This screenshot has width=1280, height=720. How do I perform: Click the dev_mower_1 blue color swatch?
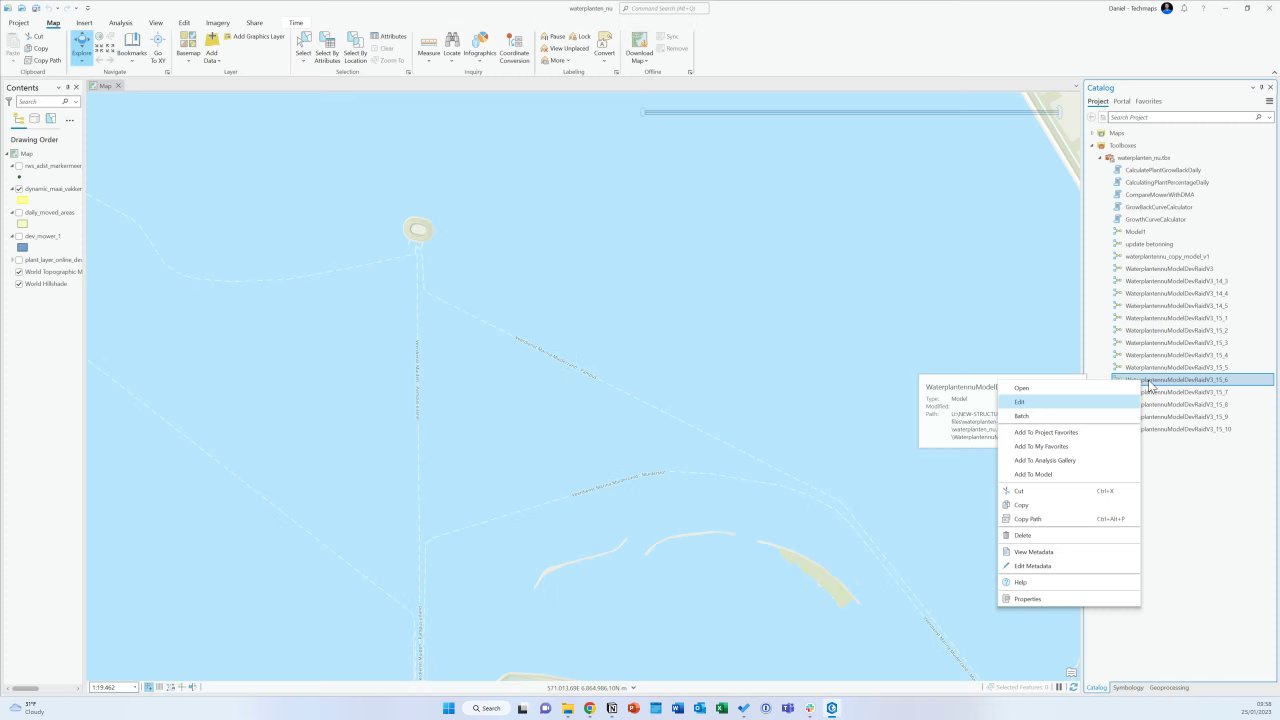(22, 247)
